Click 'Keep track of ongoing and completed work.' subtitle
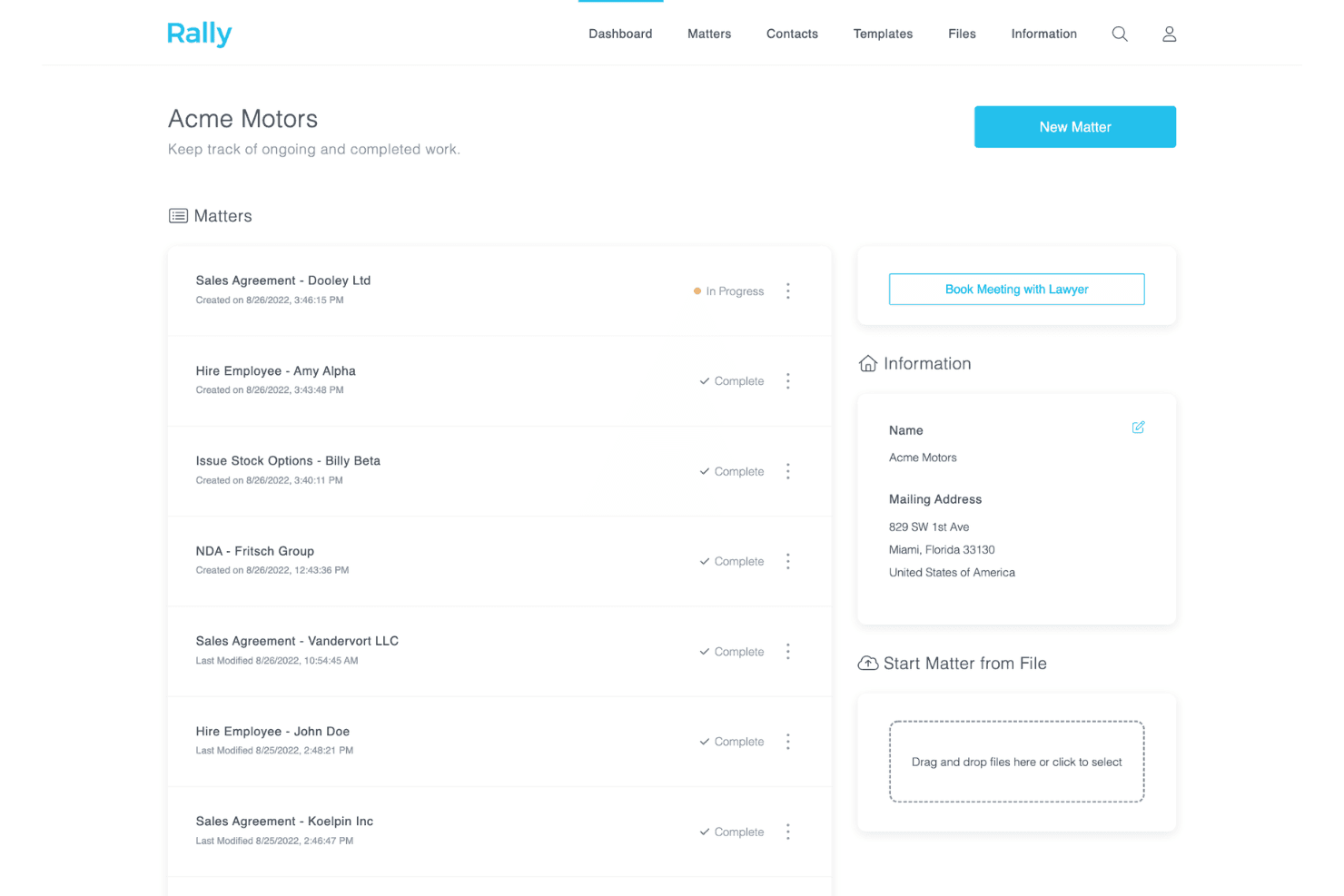The image size is (1344, 896). click(x=314, y=149)
